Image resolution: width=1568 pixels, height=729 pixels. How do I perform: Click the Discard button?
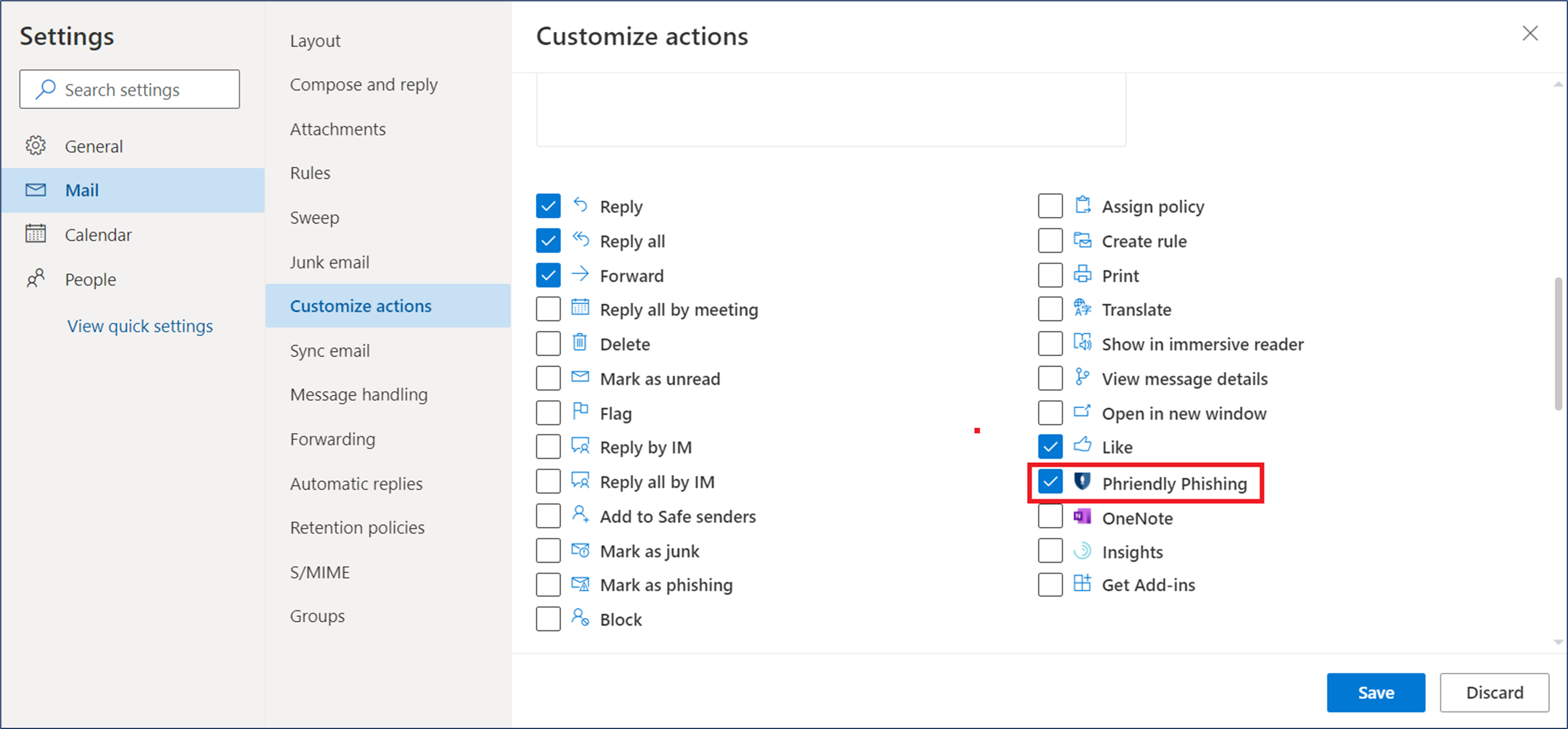tap(1494, 692)
